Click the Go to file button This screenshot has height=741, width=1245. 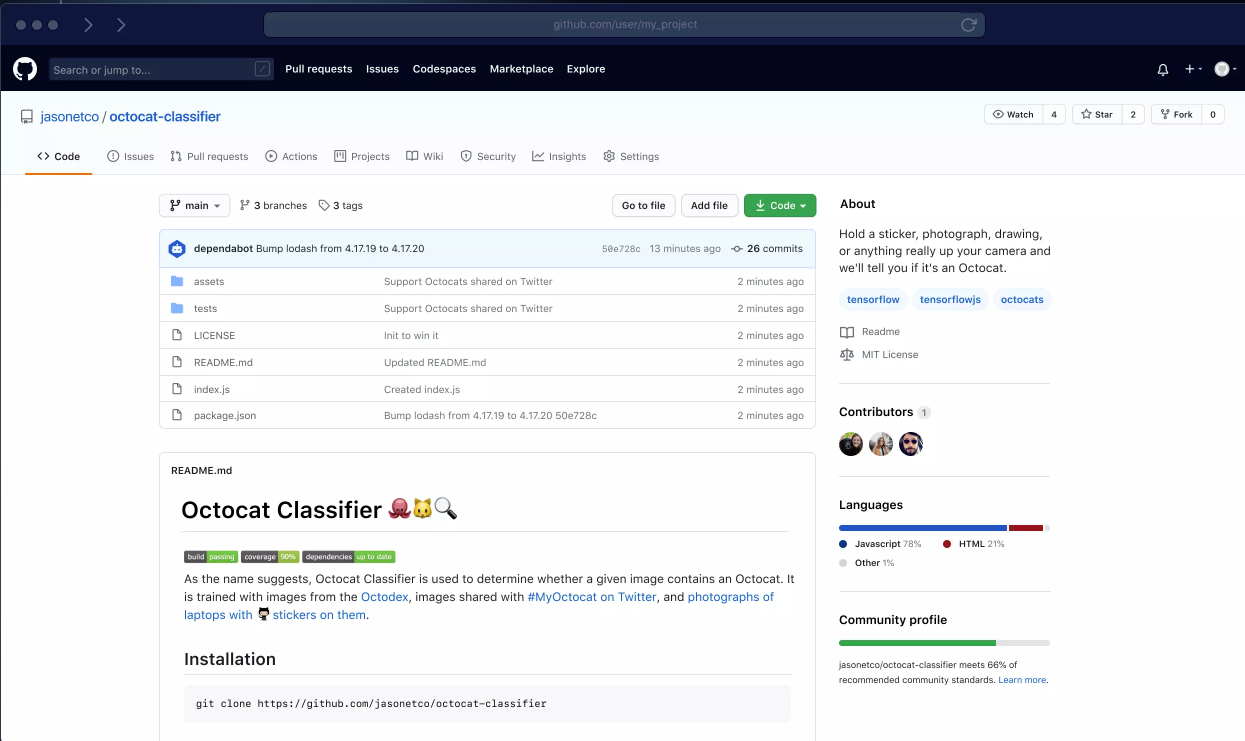[643, 206]
